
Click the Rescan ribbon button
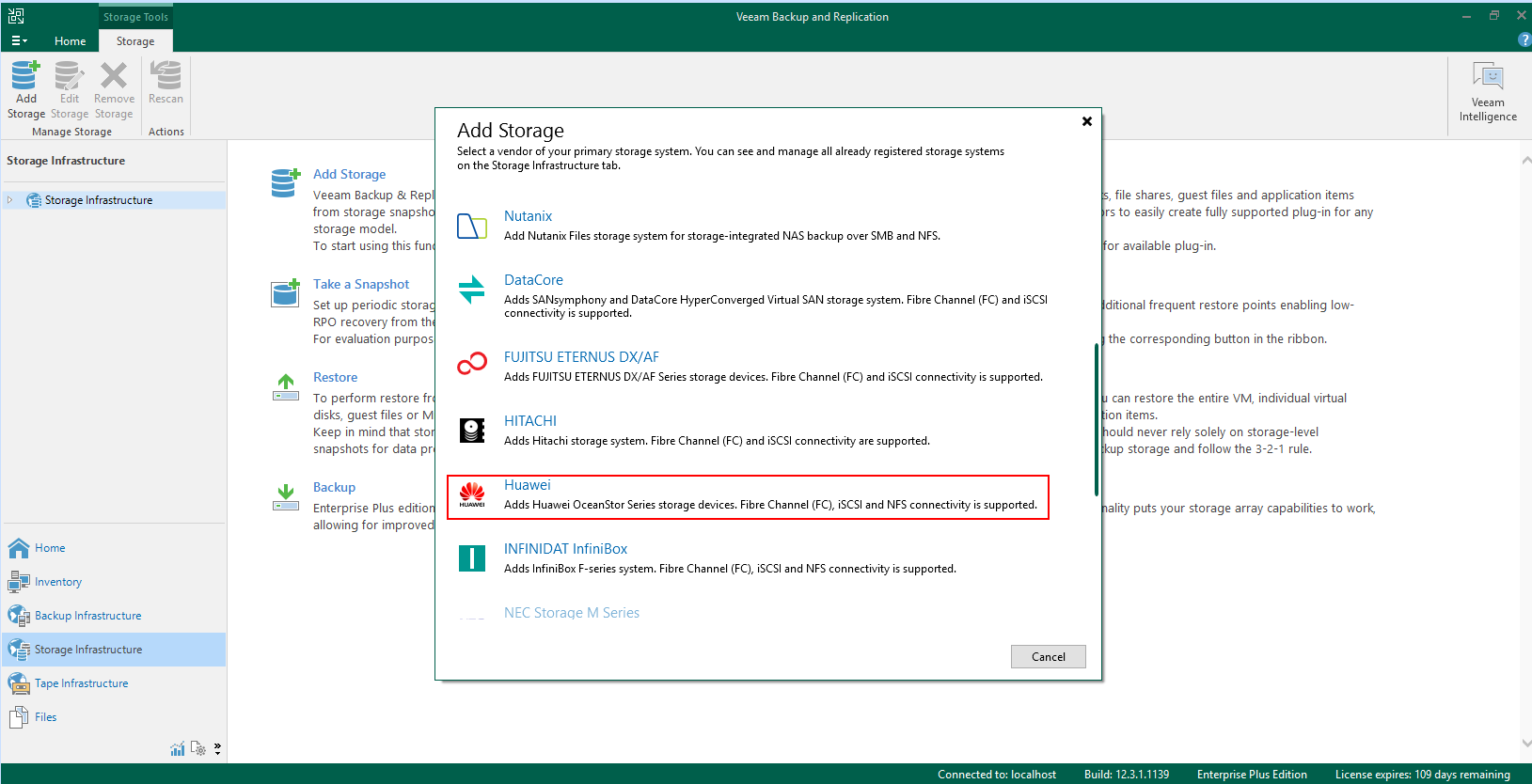[x=166, y=83]
